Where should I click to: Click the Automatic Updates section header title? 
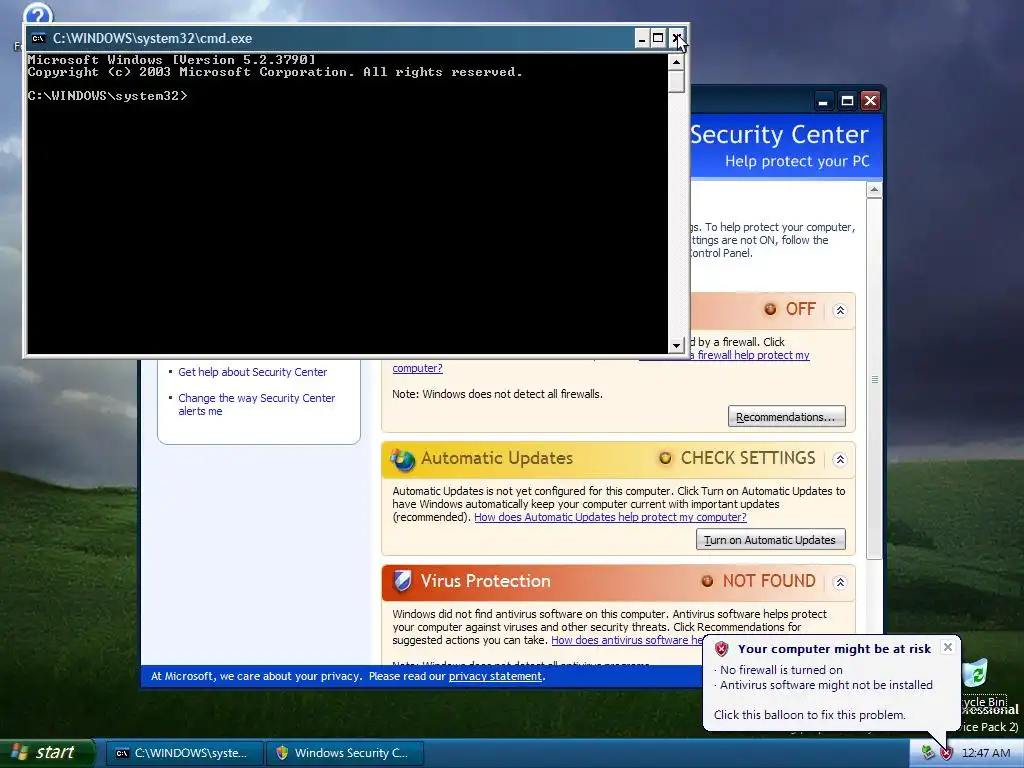coord(496,458)
